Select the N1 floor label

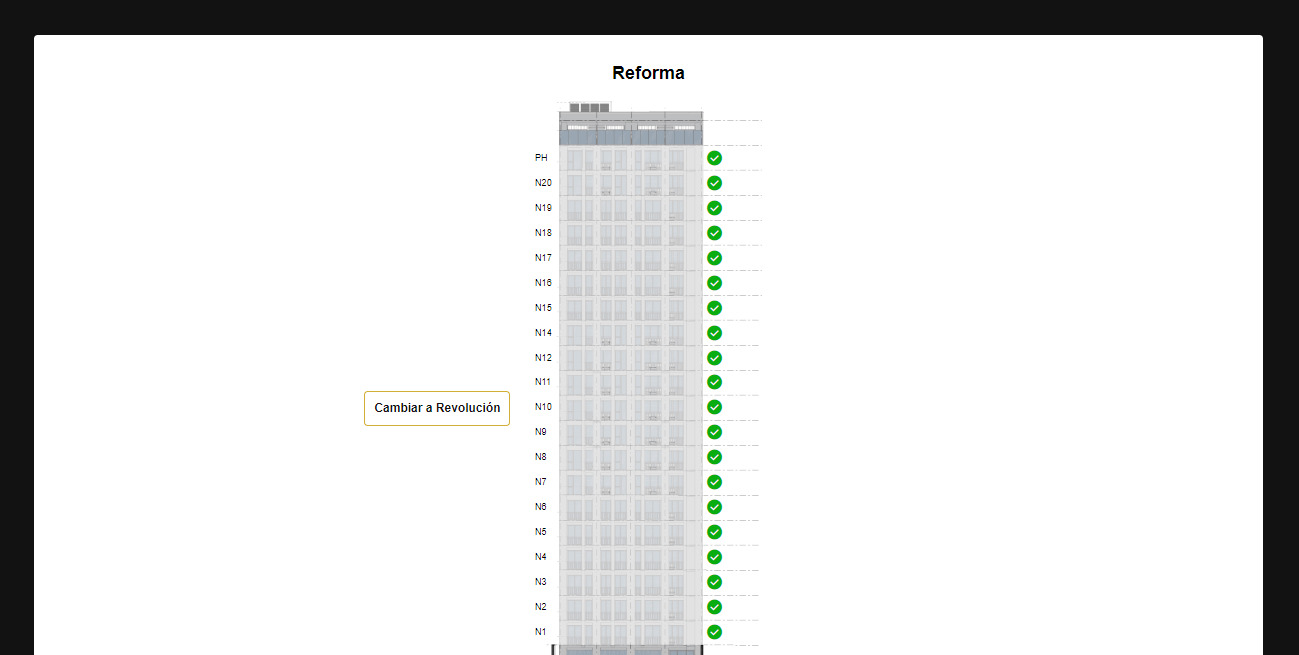point(541,632)
